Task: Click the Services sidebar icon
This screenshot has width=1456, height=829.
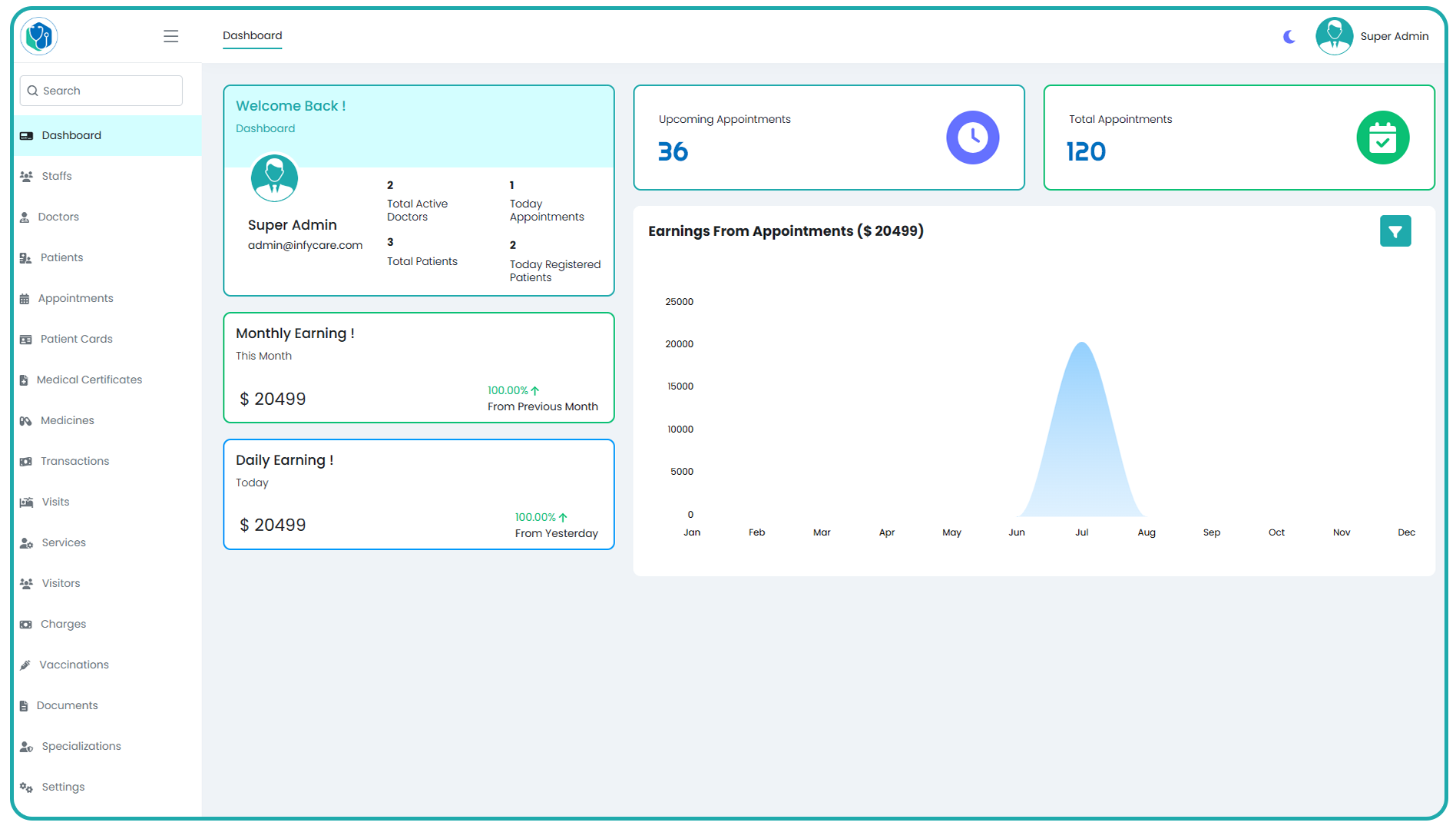Action: (26, 543)
